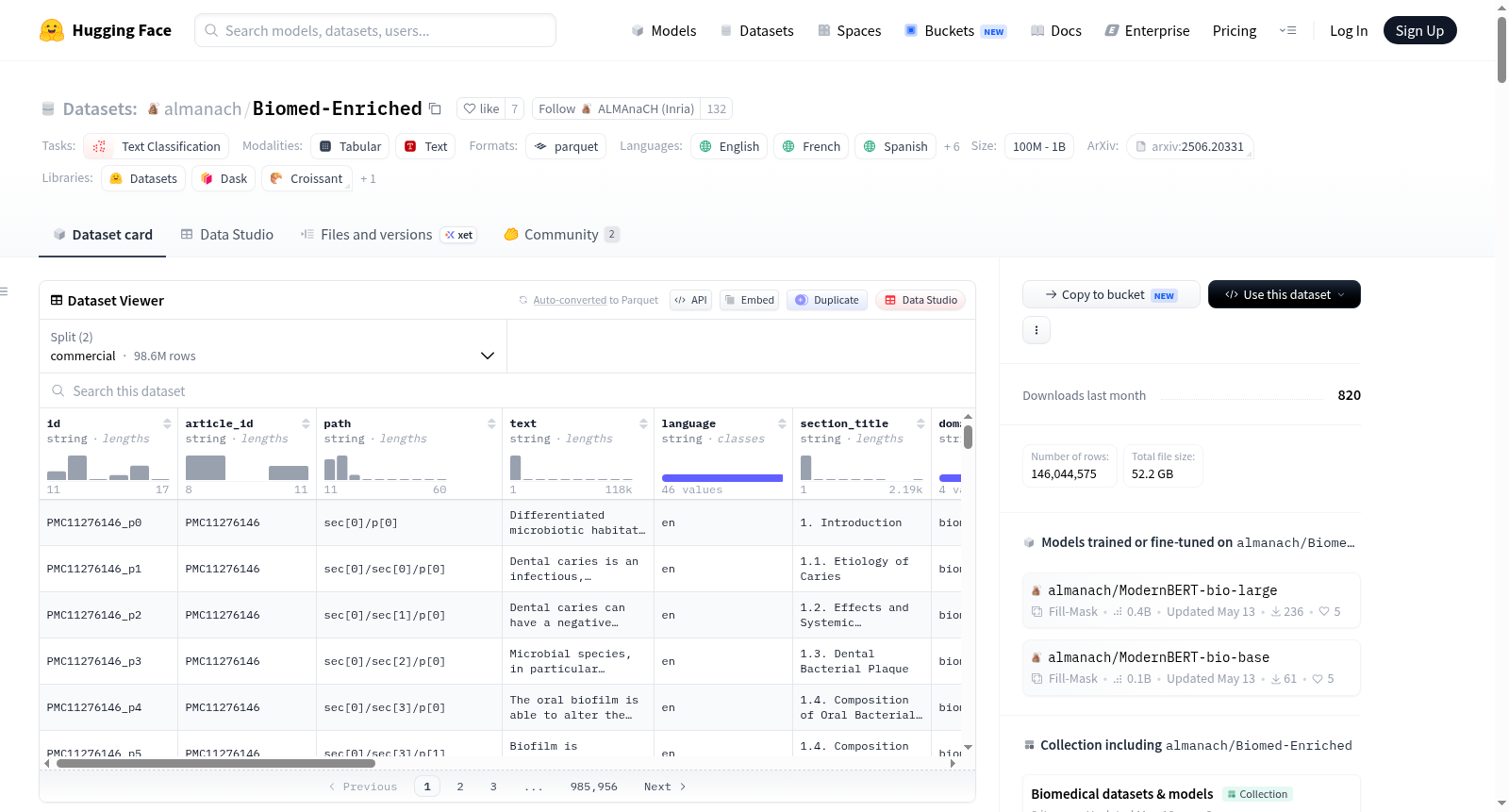The height and width of the screenshot is (812, 1509).
Task: Click the Sign Up button
Action: [x=1419, y=30]
